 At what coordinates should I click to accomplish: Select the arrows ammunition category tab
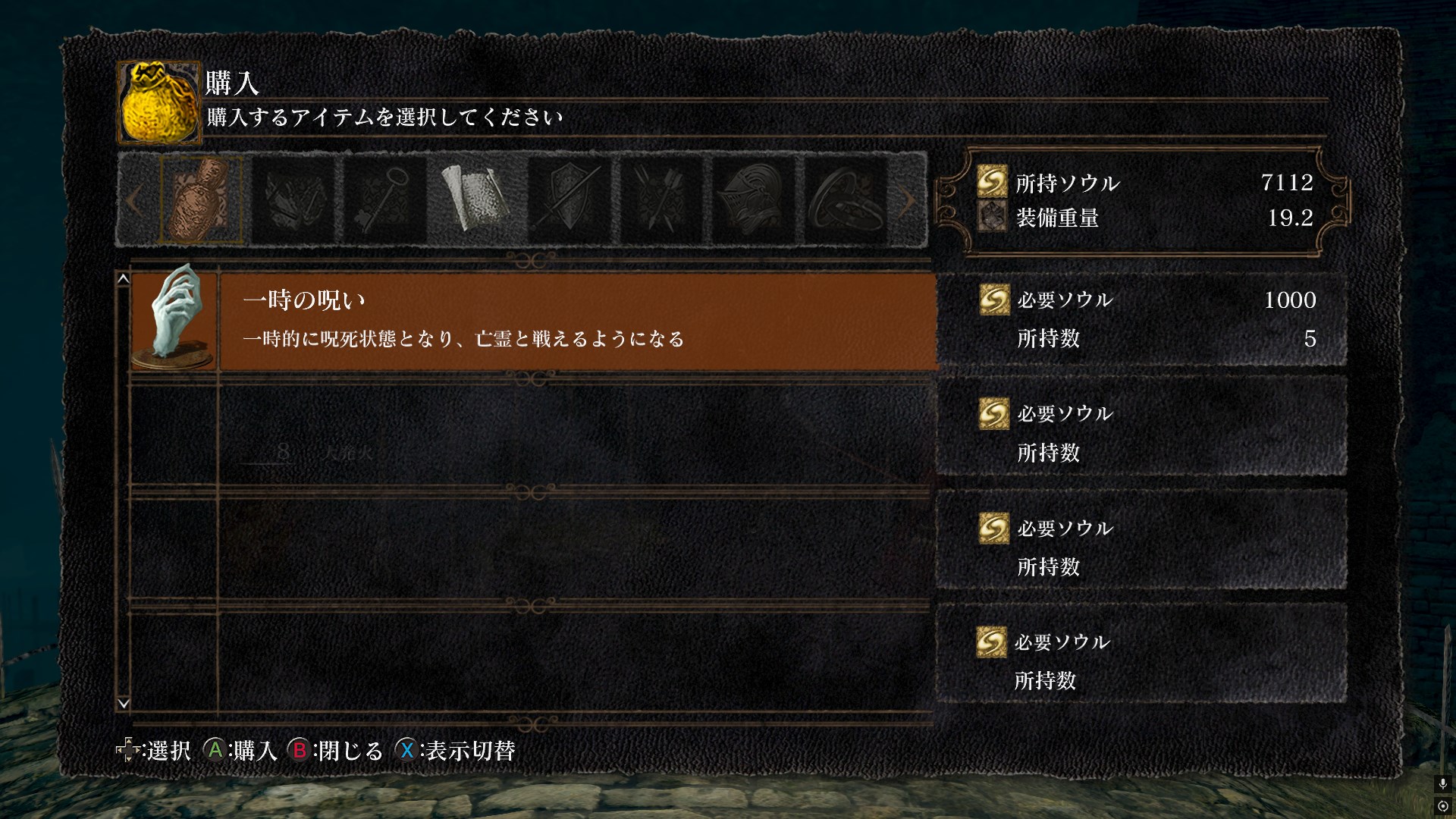click(x=661, y=200)
